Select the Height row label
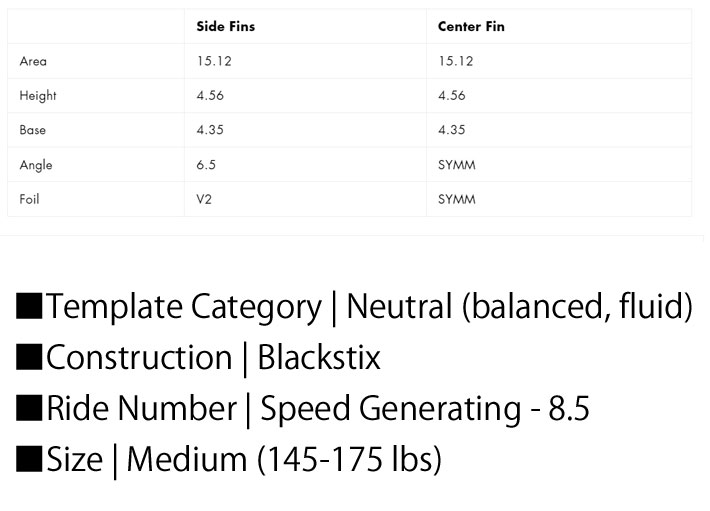The height and width of the screenshot is (511, 710). (38, 96)
